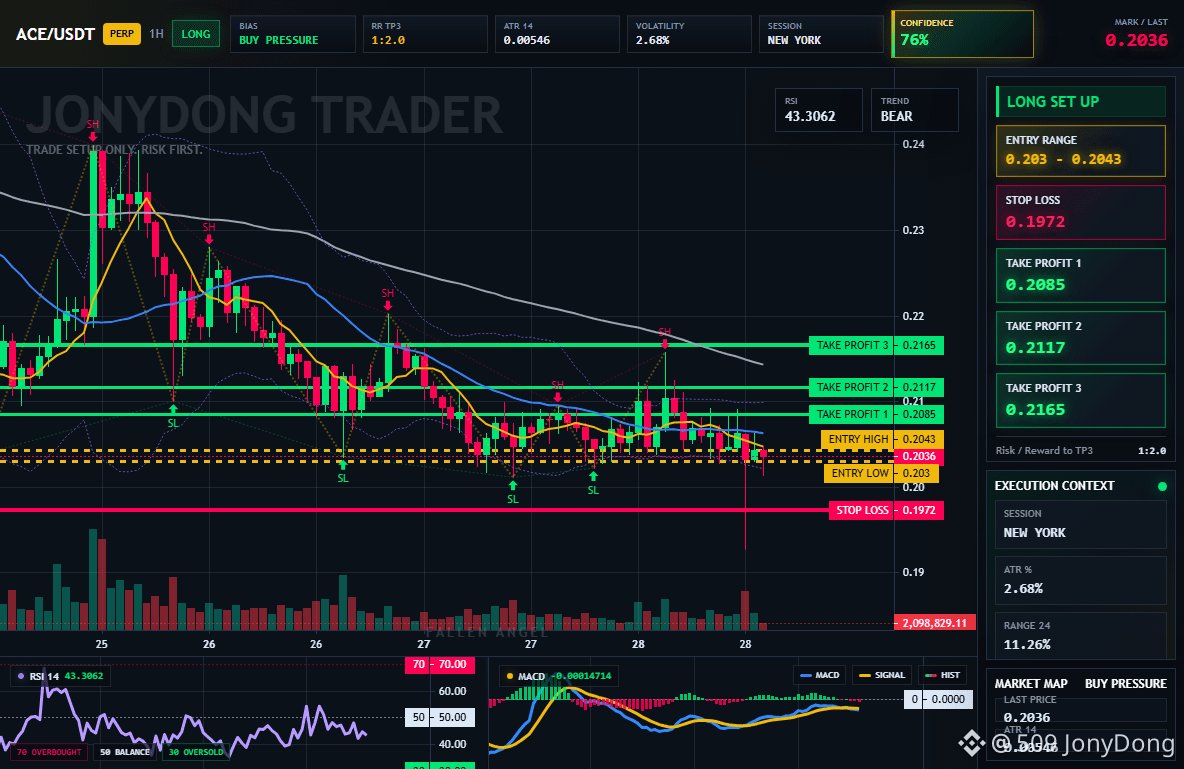Click the 50 BALANCE tag

(125, 752)
